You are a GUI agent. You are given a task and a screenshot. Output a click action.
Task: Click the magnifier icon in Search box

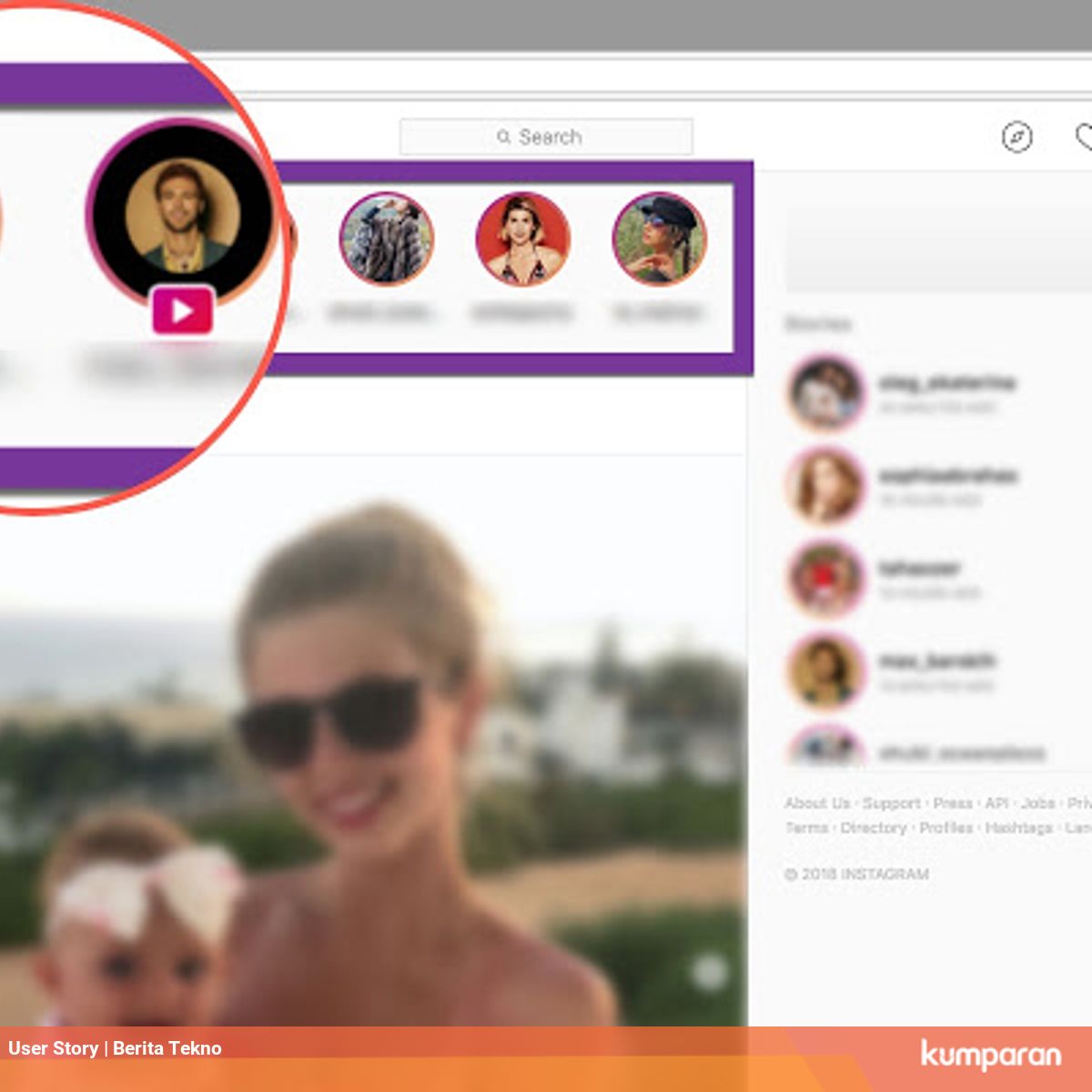pyautogui.click(x=503, y=136)
